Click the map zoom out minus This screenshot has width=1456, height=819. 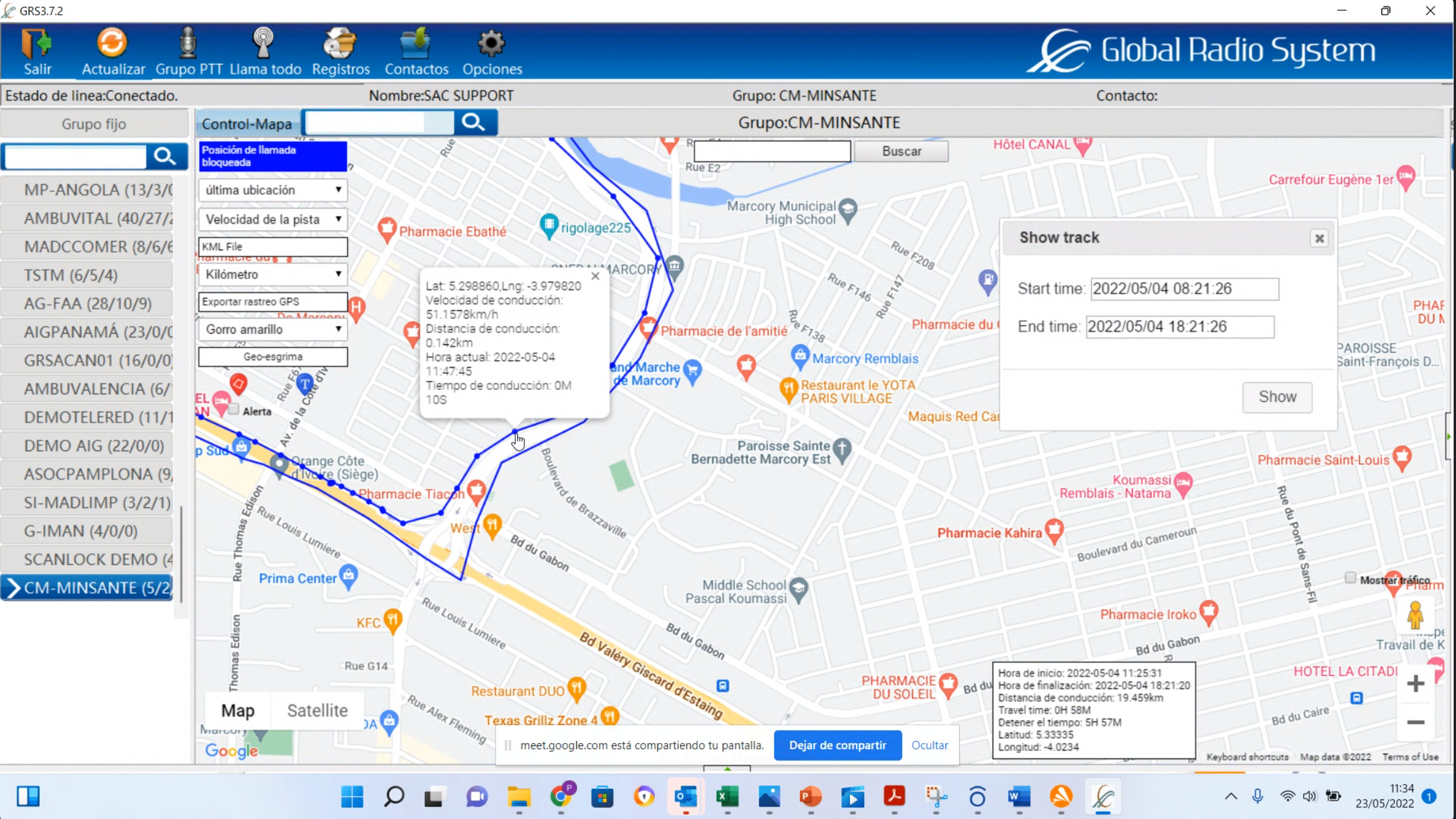(x=1416, y=722)
